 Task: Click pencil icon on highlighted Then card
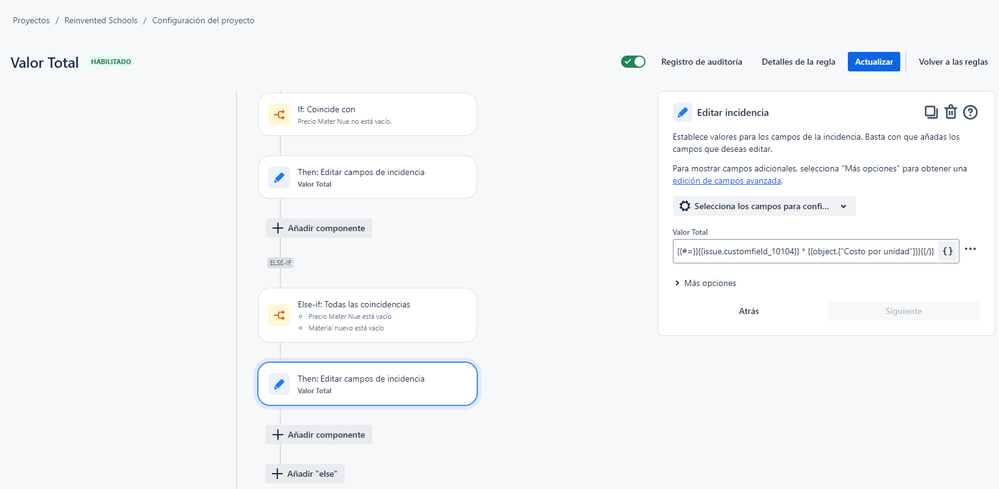[279, 384]
